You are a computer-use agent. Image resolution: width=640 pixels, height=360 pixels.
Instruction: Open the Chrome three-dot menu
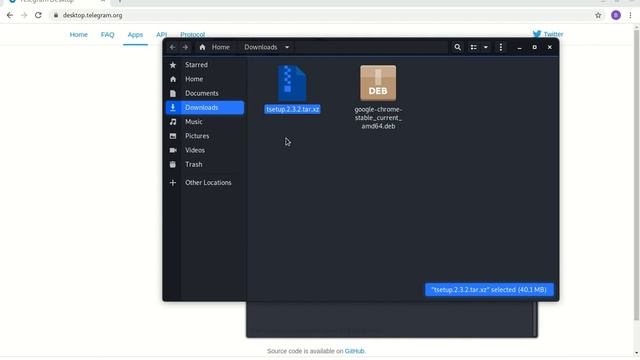click(630, 15)
